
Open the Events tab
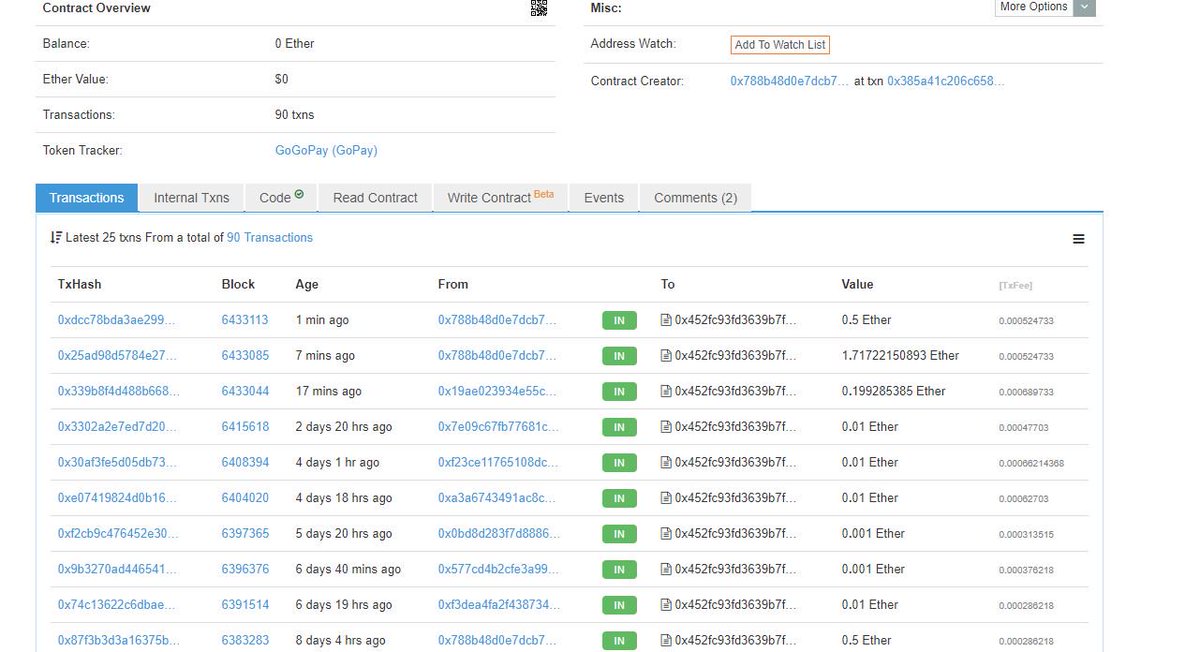pyautogui.click(x=604, y=198)
